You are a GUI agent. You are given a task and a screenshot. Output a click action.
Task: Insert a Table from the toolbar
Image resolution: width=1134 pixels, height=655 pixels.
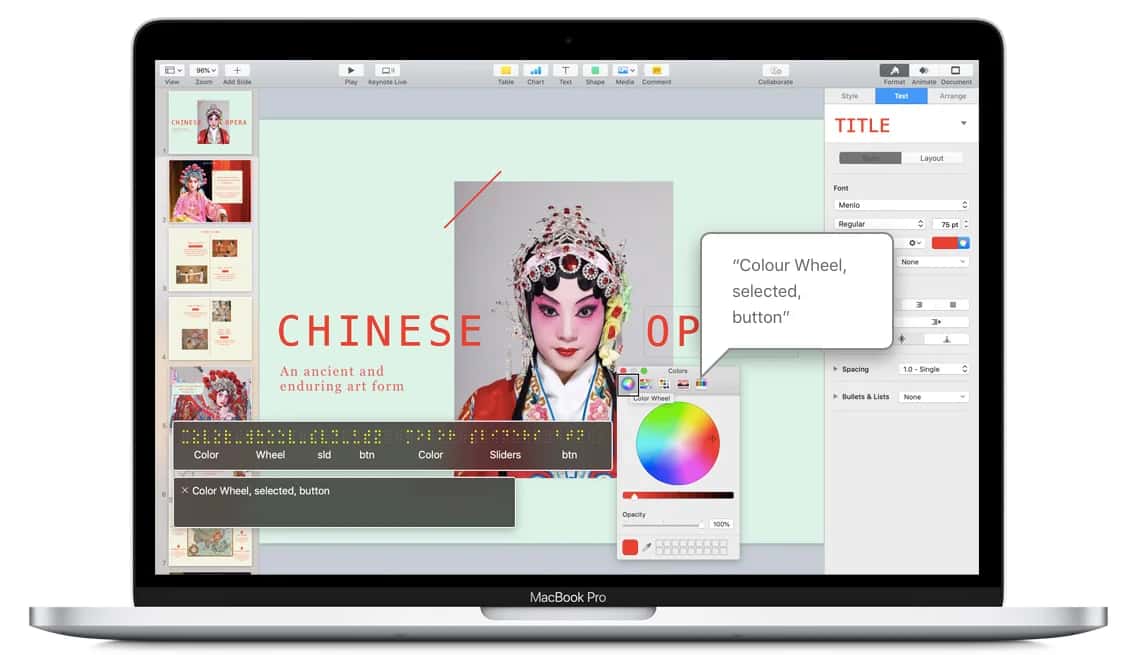click(x=506, y=70)
